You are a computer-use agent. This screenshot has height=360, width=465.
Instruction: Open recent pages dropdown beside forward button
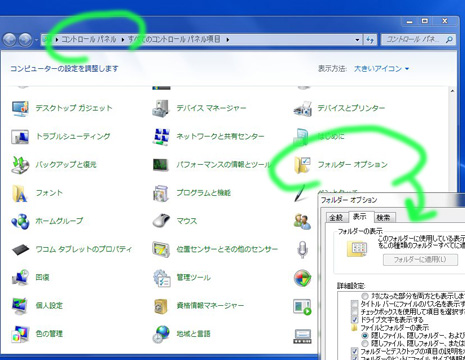point(36,40)
